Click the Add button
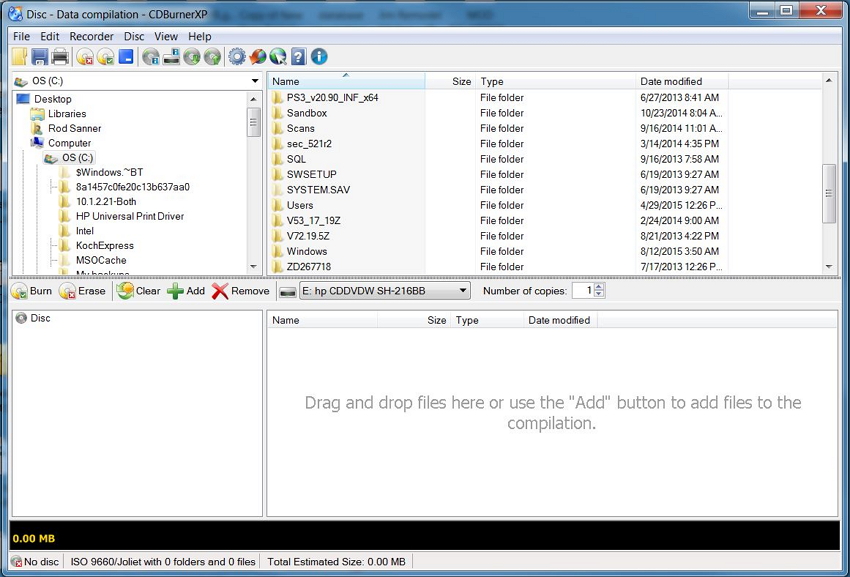 [186, 291]
